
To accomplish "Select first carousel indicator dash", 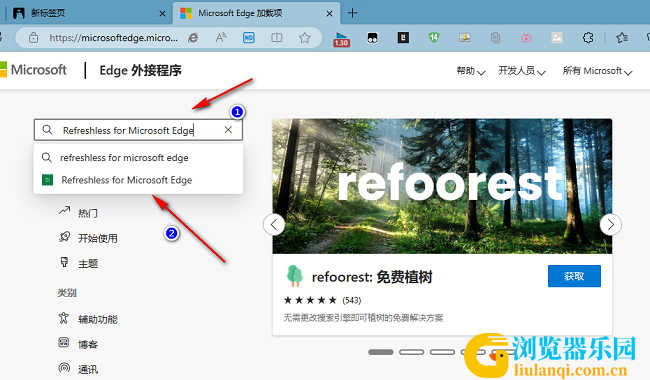I will click(381, 352).
